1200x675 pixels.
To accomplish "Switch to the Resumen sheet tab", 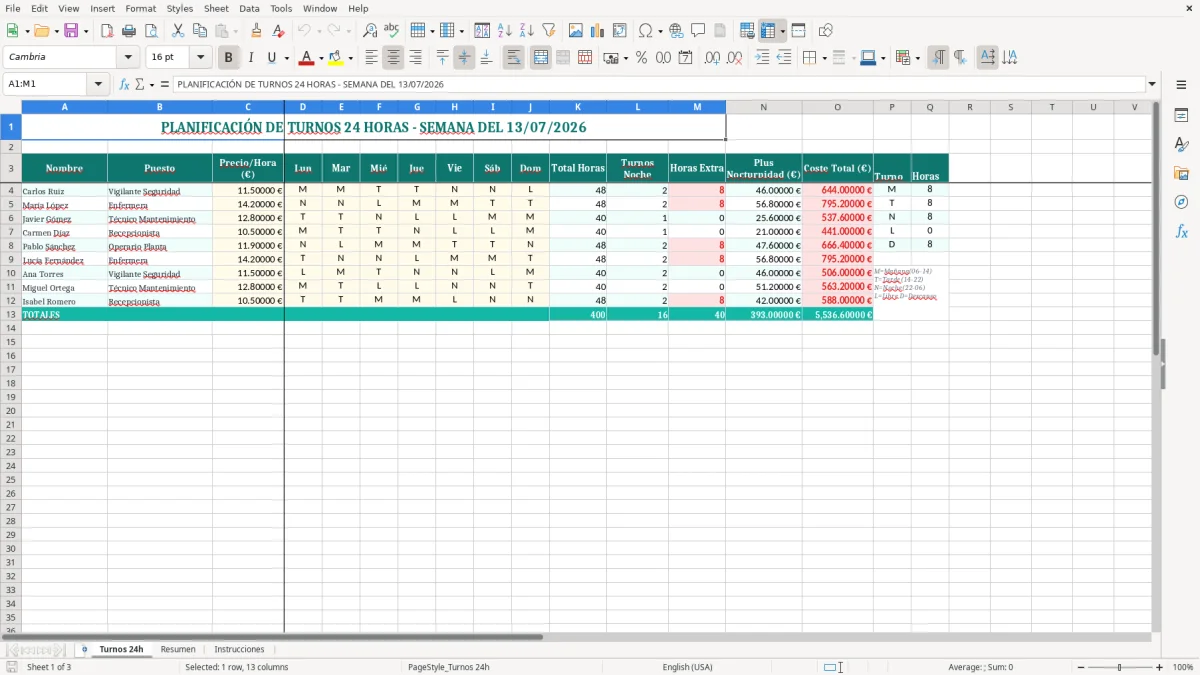I will (178, 649).
